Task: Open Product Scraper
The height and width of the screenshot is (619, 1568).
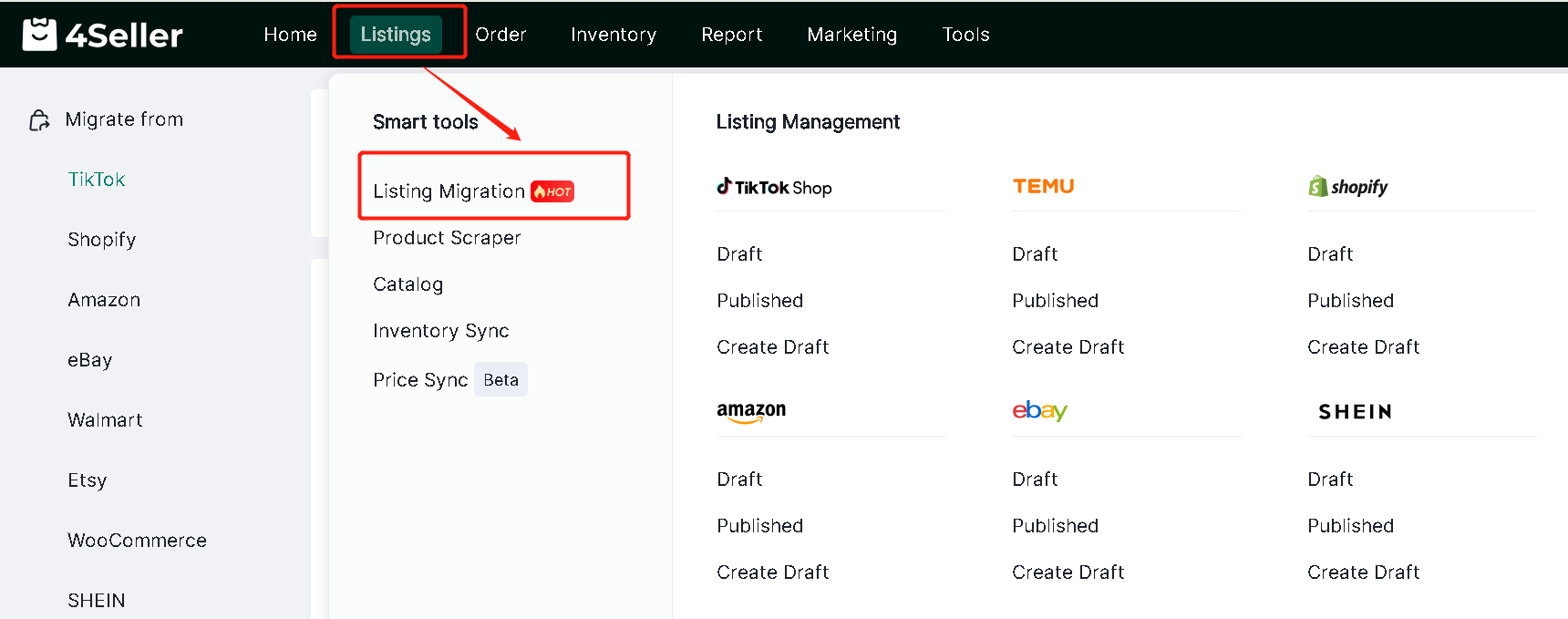Action: [447, 238]
